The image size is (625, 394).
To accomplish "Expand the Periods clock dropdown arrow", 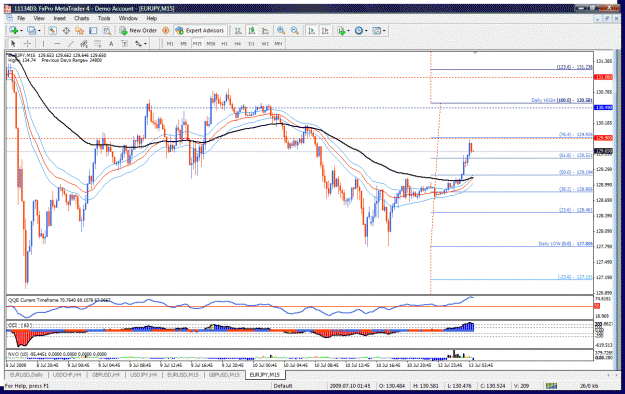I will (366, 31).
